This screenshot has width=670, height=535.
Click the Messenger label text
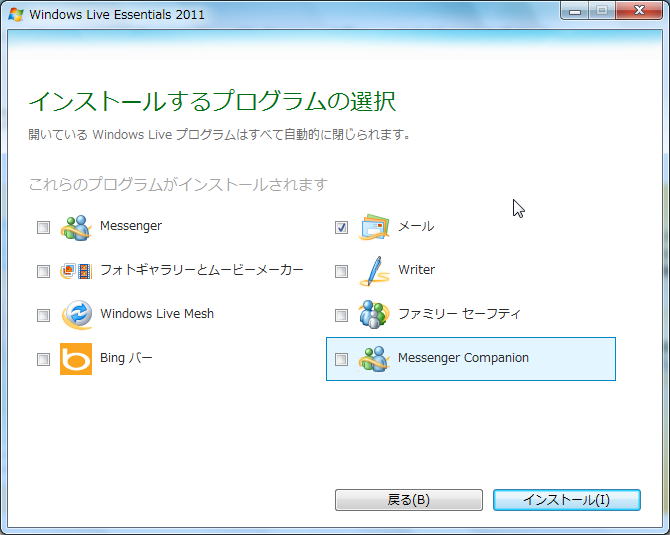(131, 226)
